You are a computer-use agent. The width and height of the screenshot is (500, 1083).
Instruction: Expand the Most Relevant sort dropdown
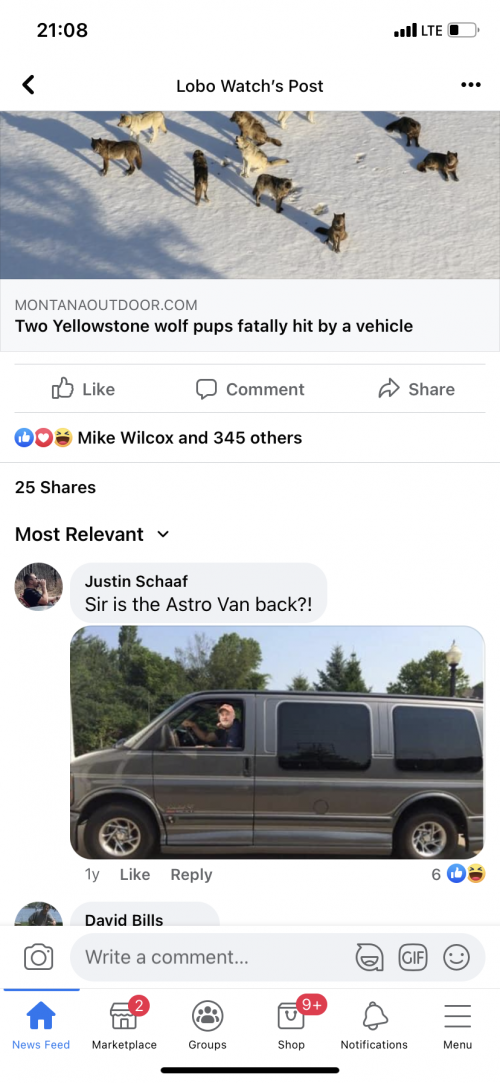(x=92, y=534)
